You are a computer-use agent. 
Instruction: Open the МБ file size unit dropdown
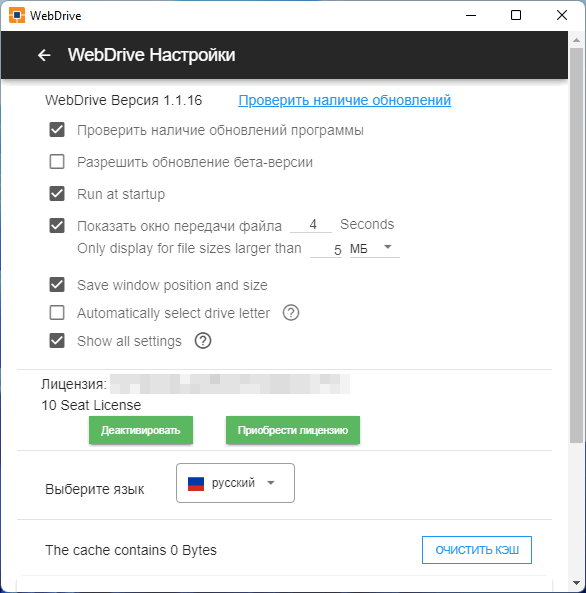[x=375, y=248]
